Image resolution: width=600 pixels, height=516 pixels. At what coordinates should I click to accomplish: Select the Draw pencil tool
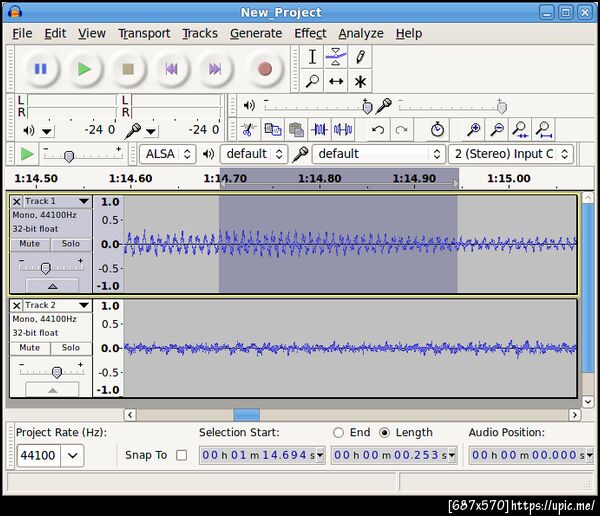coord(360,57)
